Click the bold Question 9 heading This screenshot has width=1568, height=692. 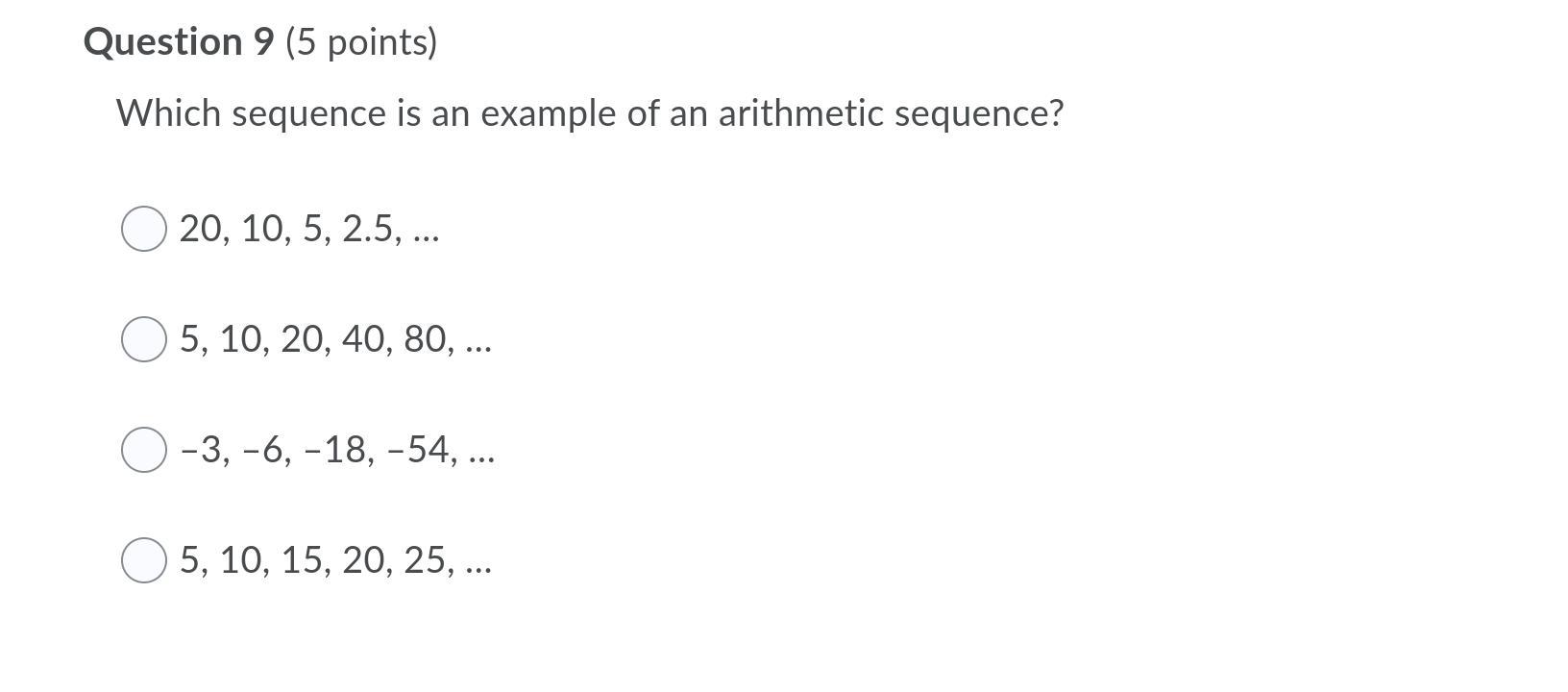179,42
